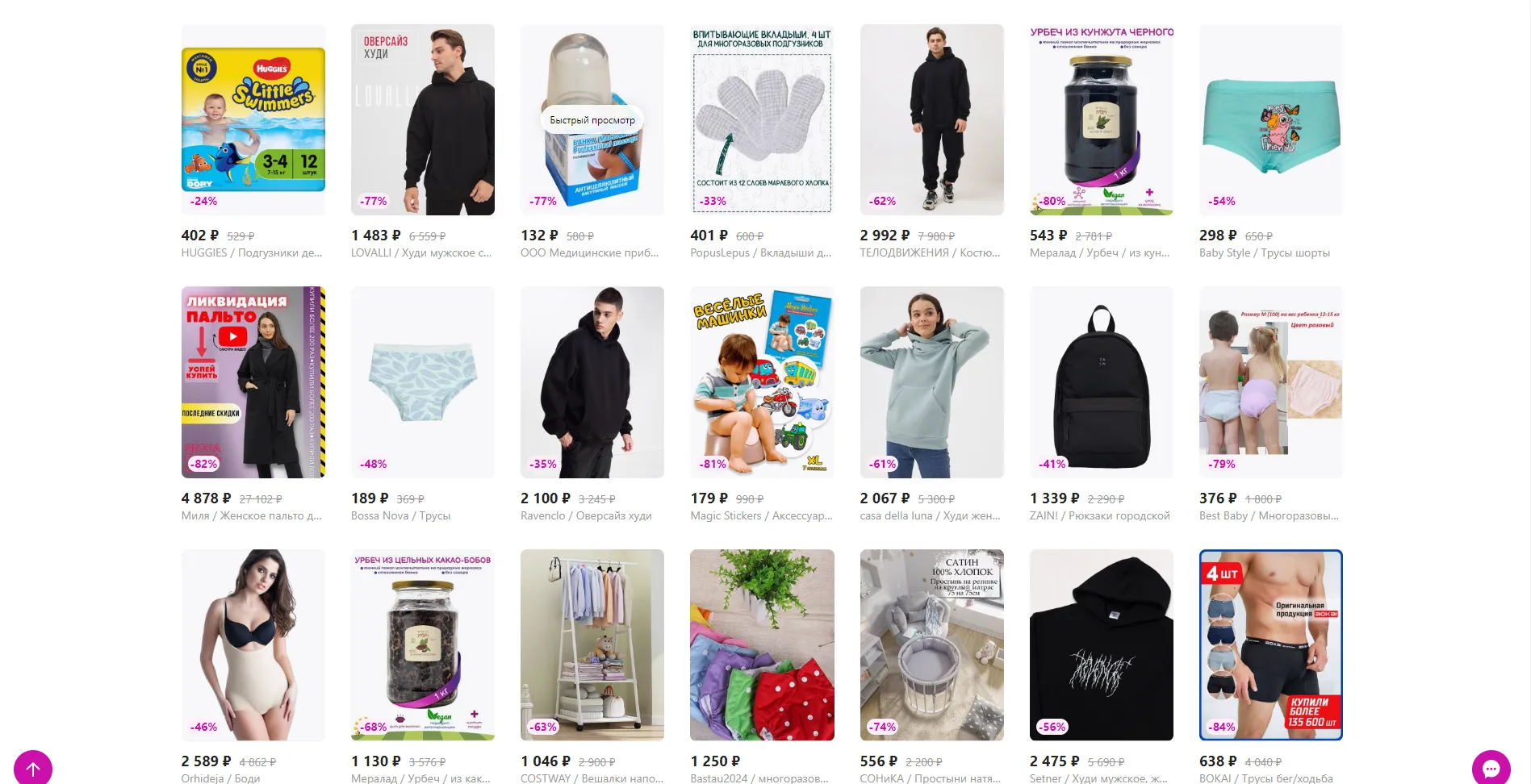This screenshot has width=1531, height=784.
Task: Click the scroll-to-top arrow button
Action: 33,769
